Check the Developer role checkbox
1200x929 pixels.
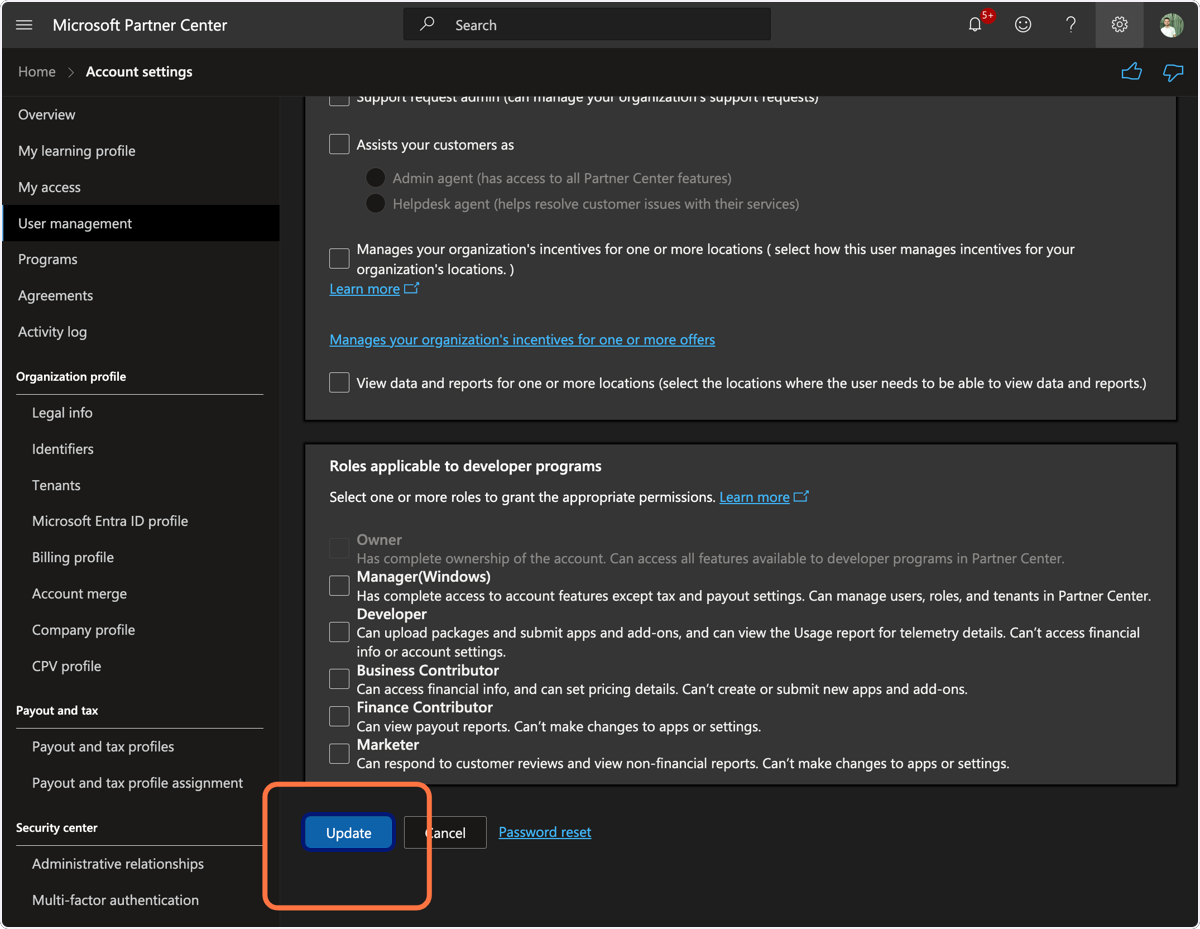pos(339,632)
